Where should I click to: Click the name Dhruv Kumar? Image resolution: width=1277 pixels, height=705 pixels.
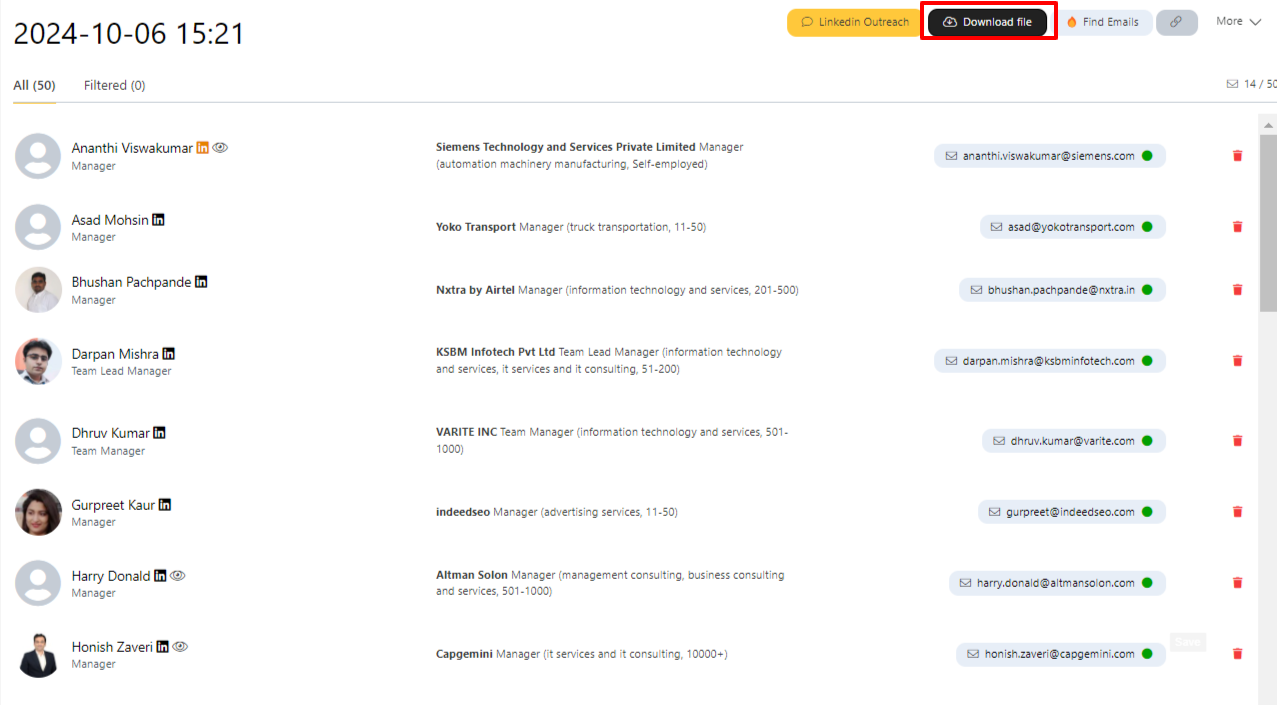[x=110, y=433]
